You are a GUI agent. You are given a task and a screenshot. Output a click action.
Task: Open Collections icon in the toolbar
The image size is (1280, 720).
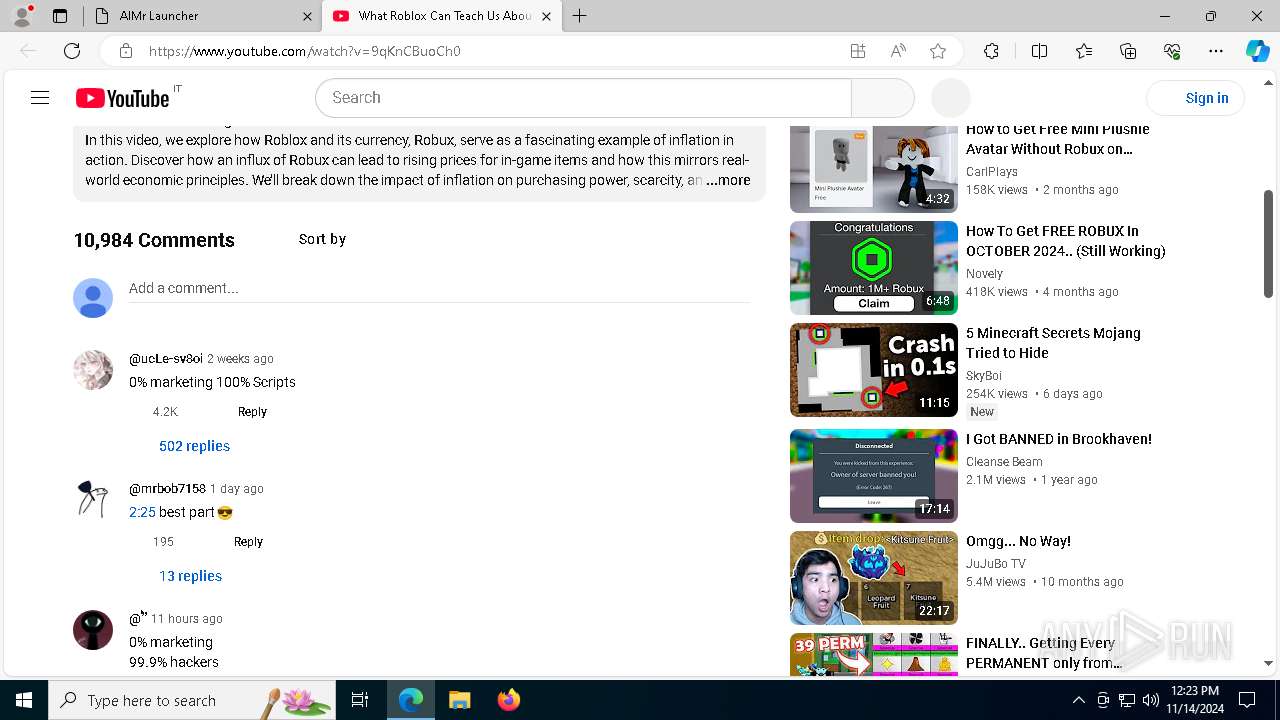click(1128, 51)
